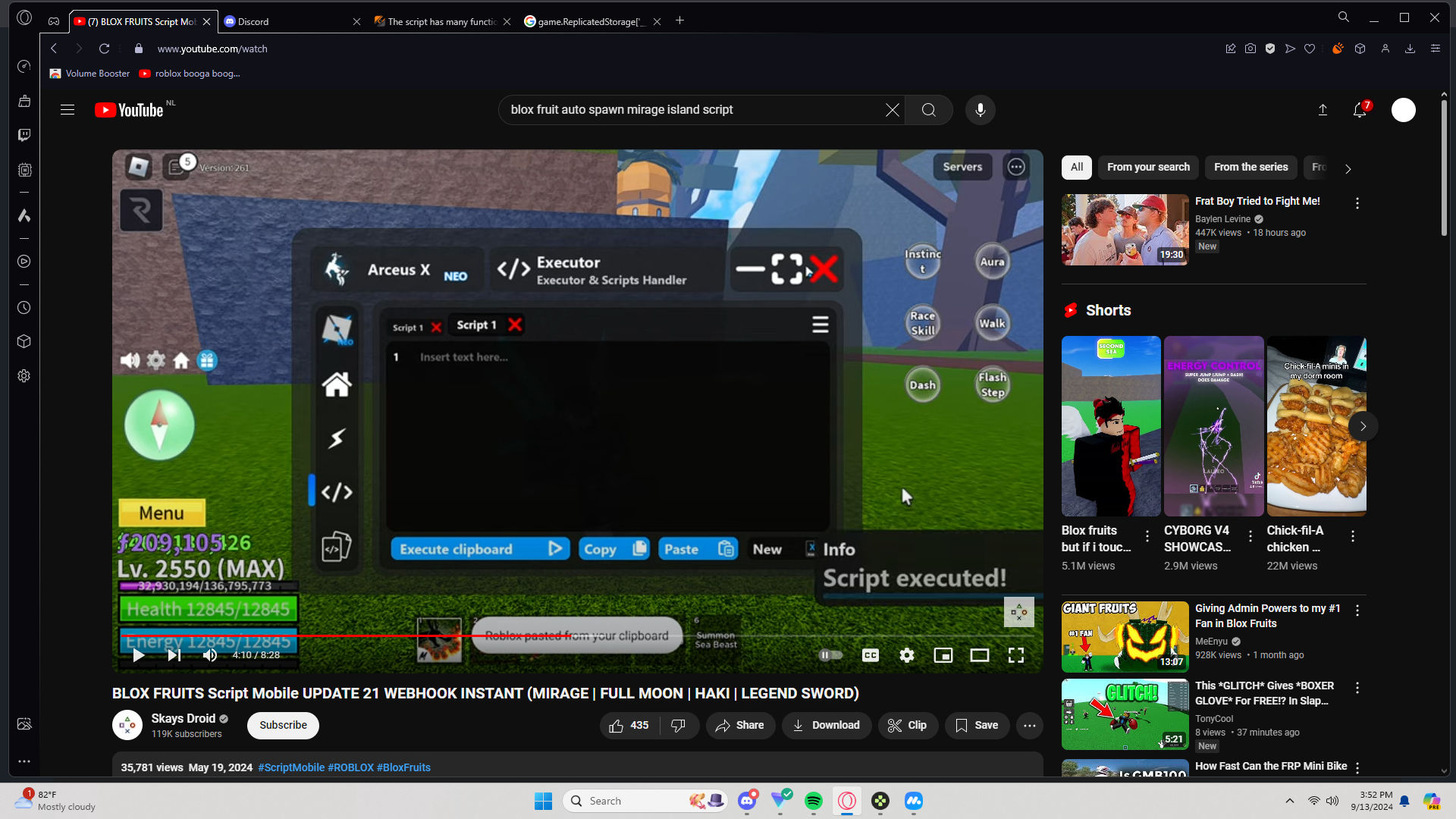Open the Windows Start menu
This screenshot has height=819, width=1456.
(543, 801)
